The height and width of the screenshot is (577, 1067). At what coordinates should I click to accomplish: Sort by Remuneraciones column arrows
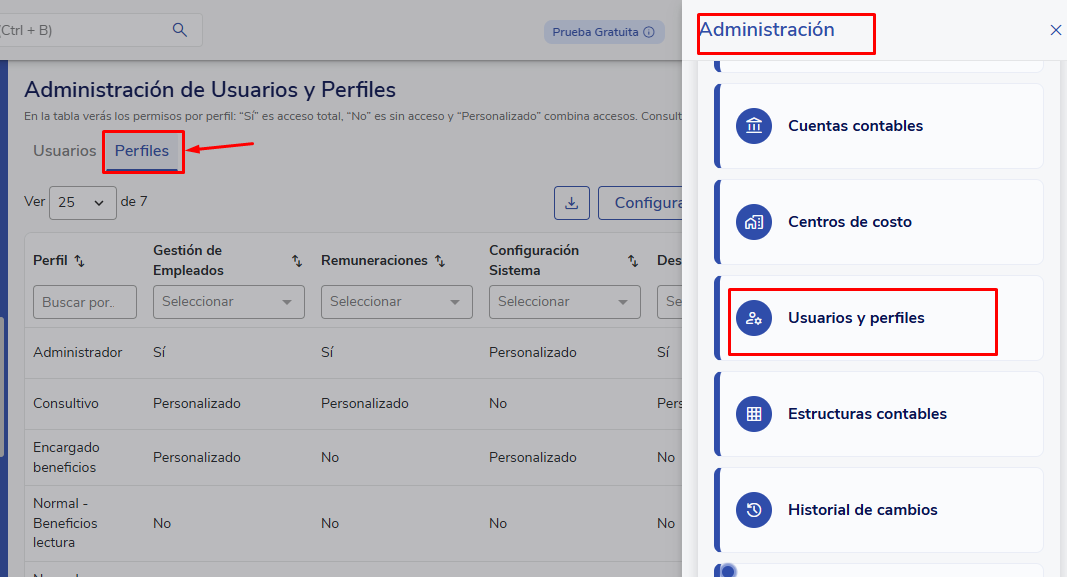tap(440, 261)
